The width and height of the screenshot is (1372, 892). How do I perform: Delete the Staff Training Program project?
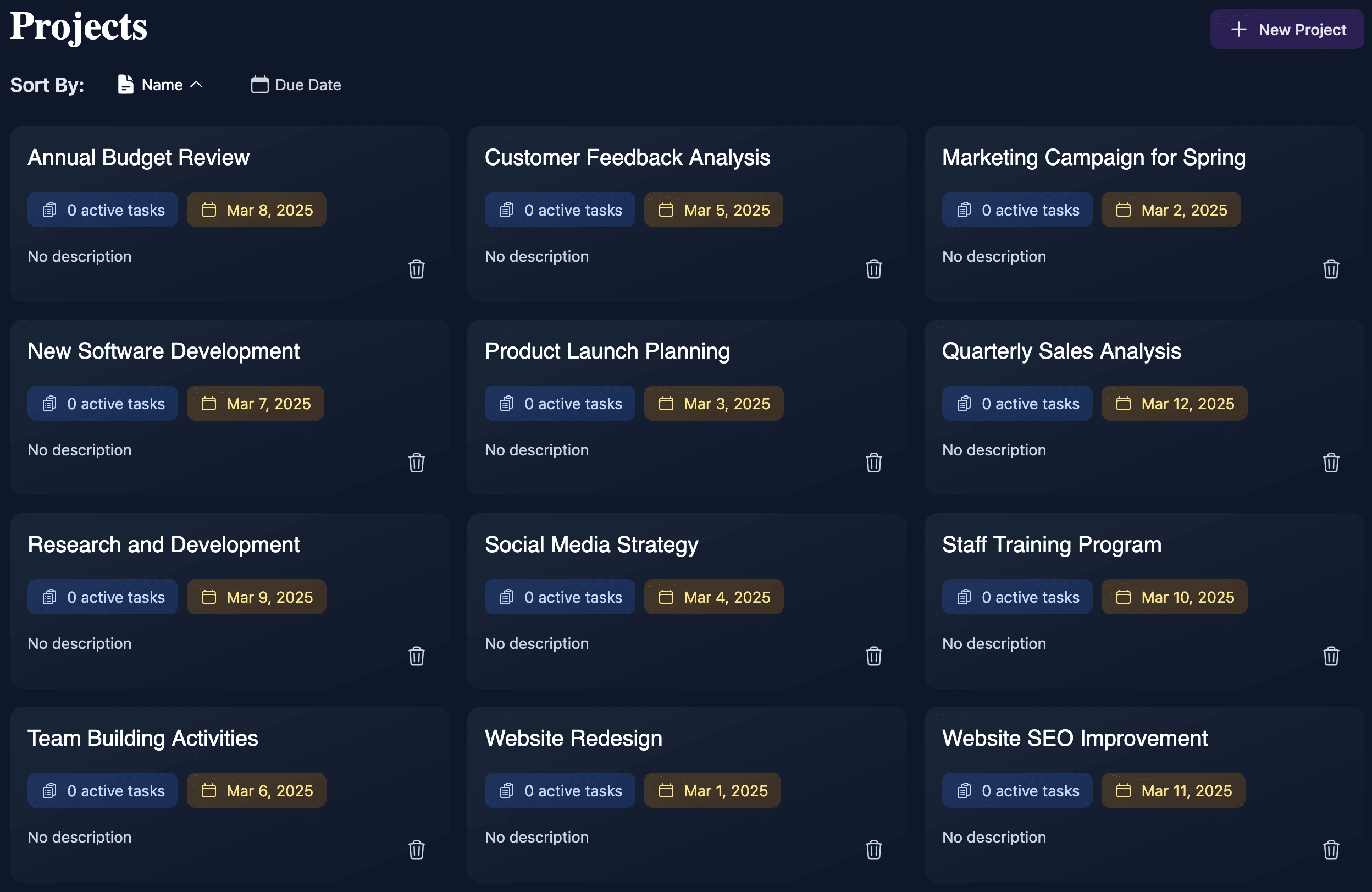(x=1330, y=656)
